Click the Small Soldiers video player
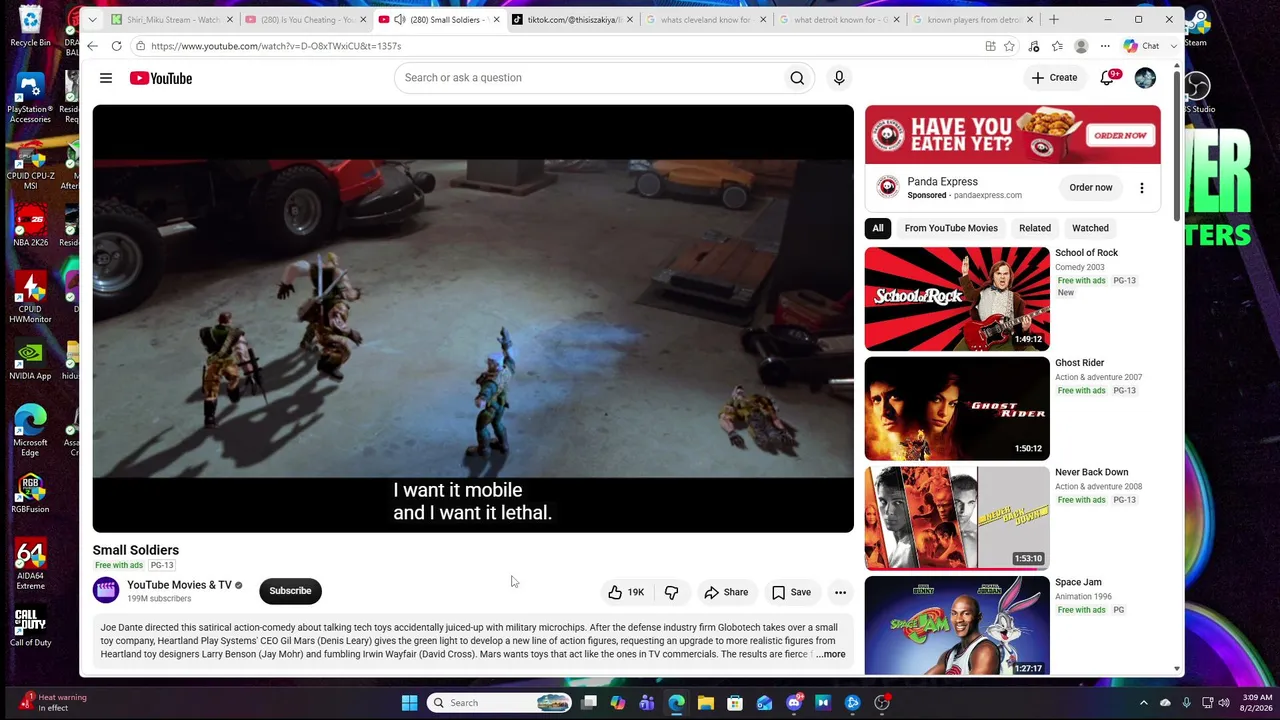This screenshot has height=720, width=1280. click(x=473, y=319)
